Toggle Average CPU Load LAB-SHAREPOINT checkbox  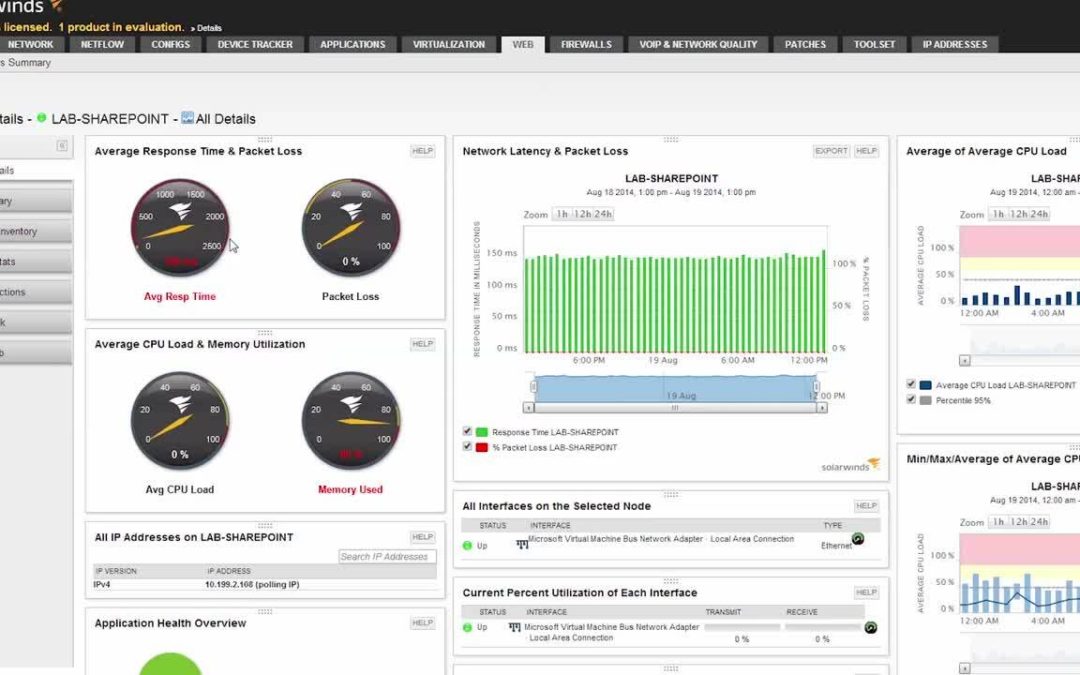[x=911, y=384]
